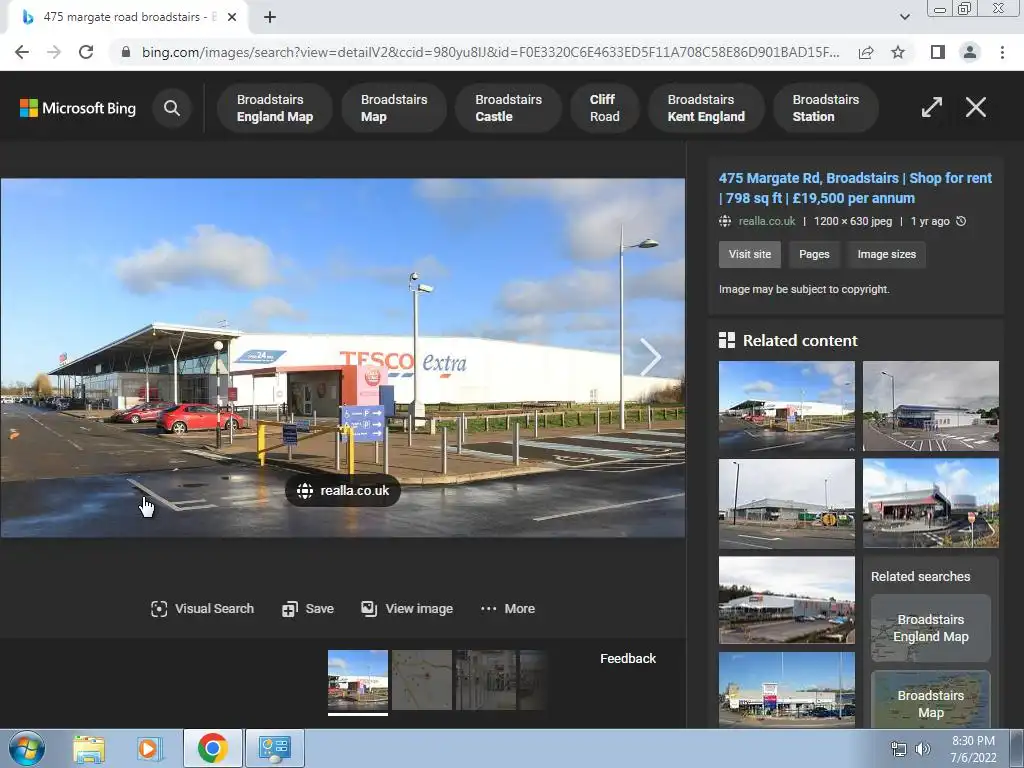Open first related content Tesco image
1024x768 pixels.
point(786,406)
